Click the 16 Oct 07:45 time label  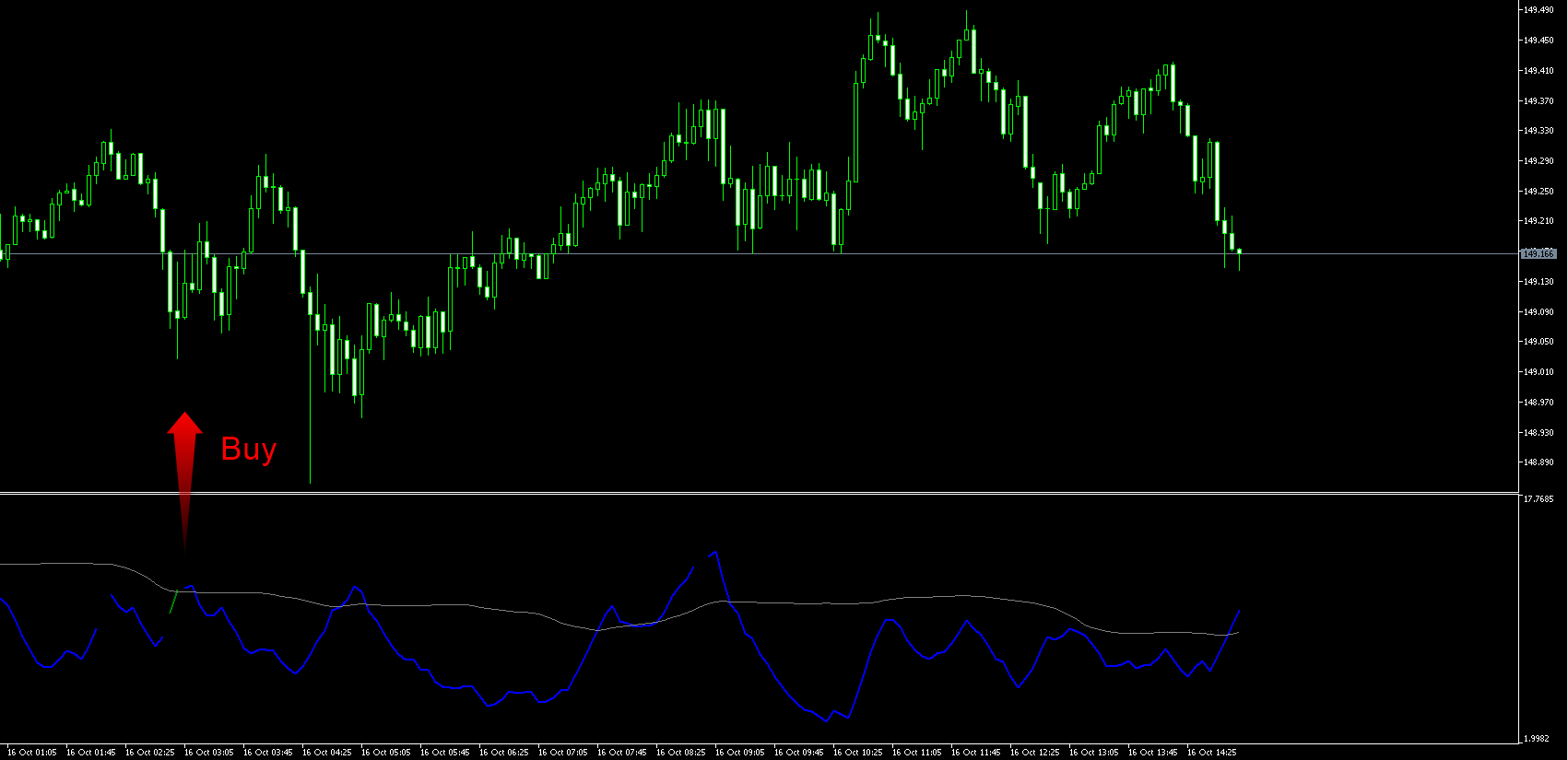tap(621, 753)
